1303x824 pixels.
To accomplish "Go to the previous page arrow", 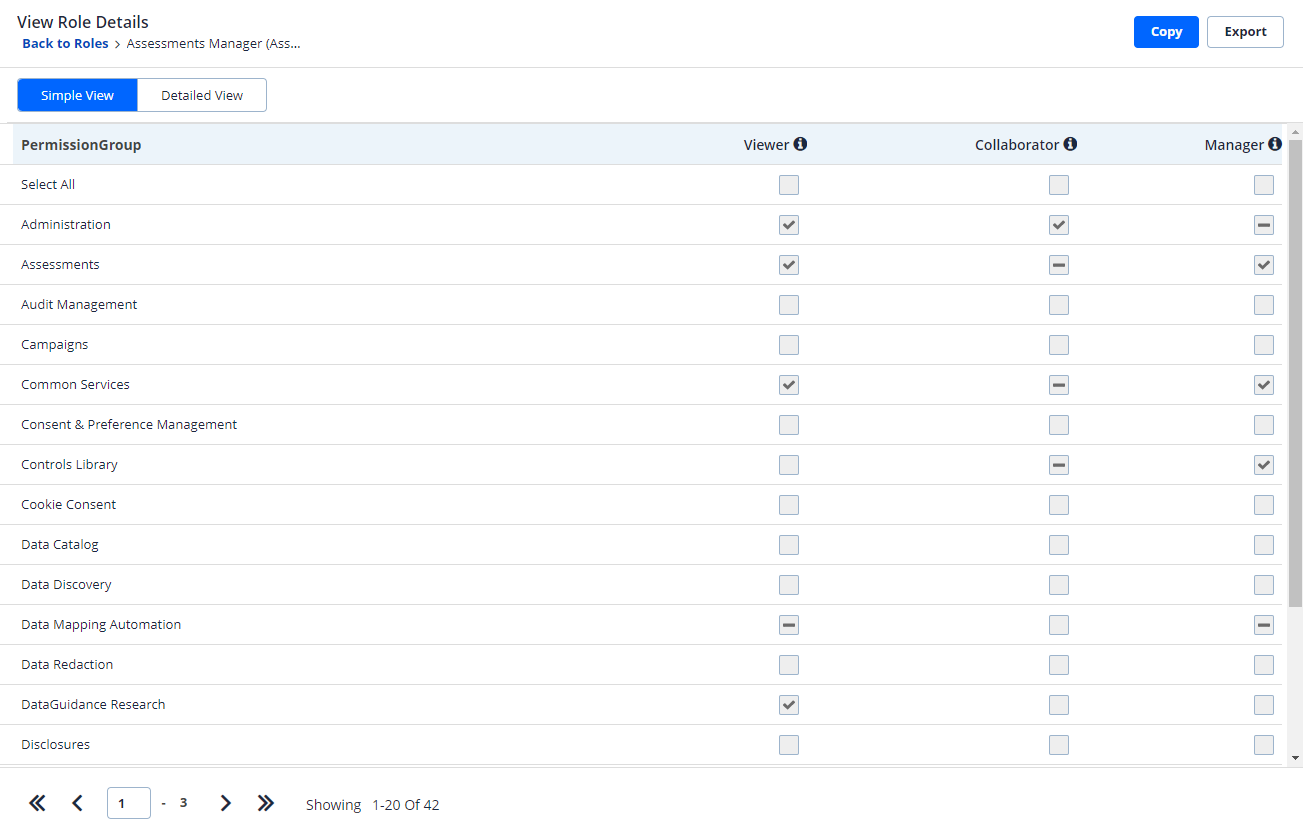I will coord(77,803).
